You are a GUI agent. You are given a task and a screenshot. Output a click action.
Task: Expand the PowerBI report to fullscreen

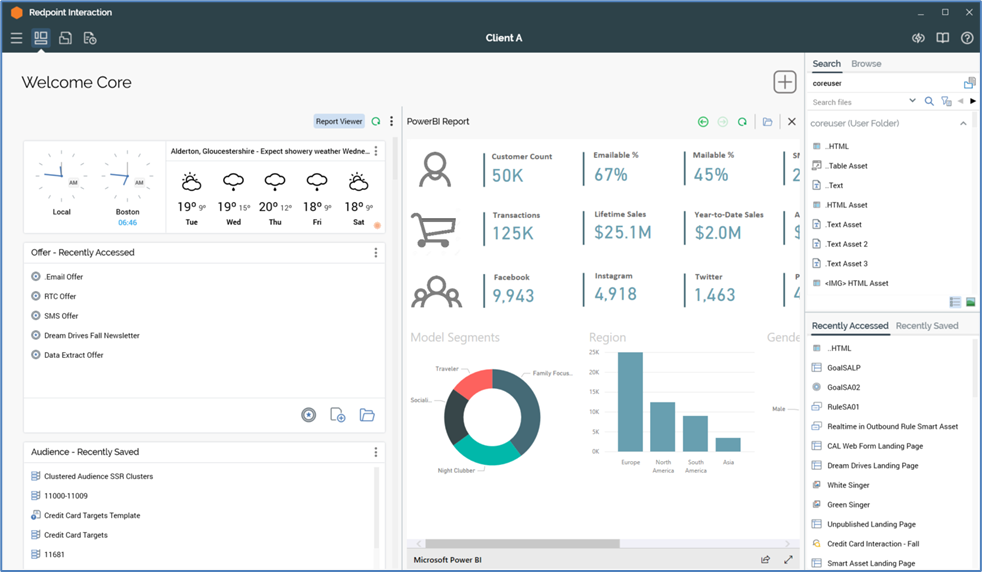pos(788,560)
